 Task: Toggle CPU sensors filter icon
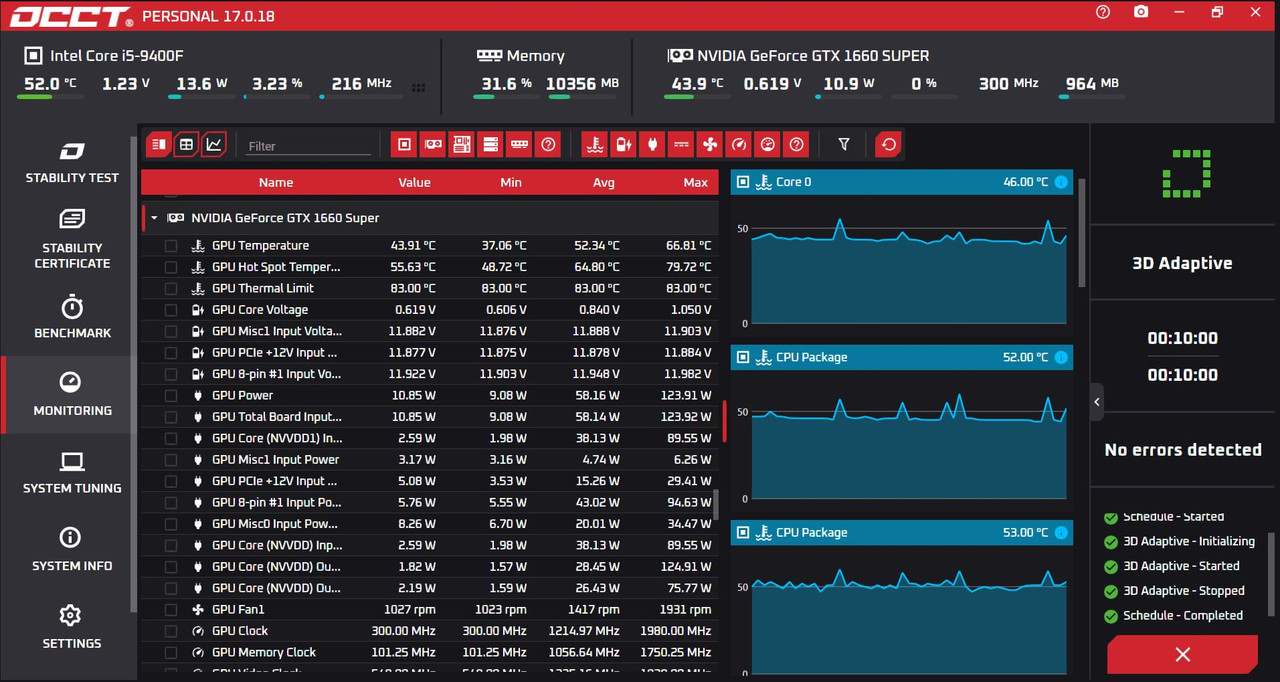(404, 145)
